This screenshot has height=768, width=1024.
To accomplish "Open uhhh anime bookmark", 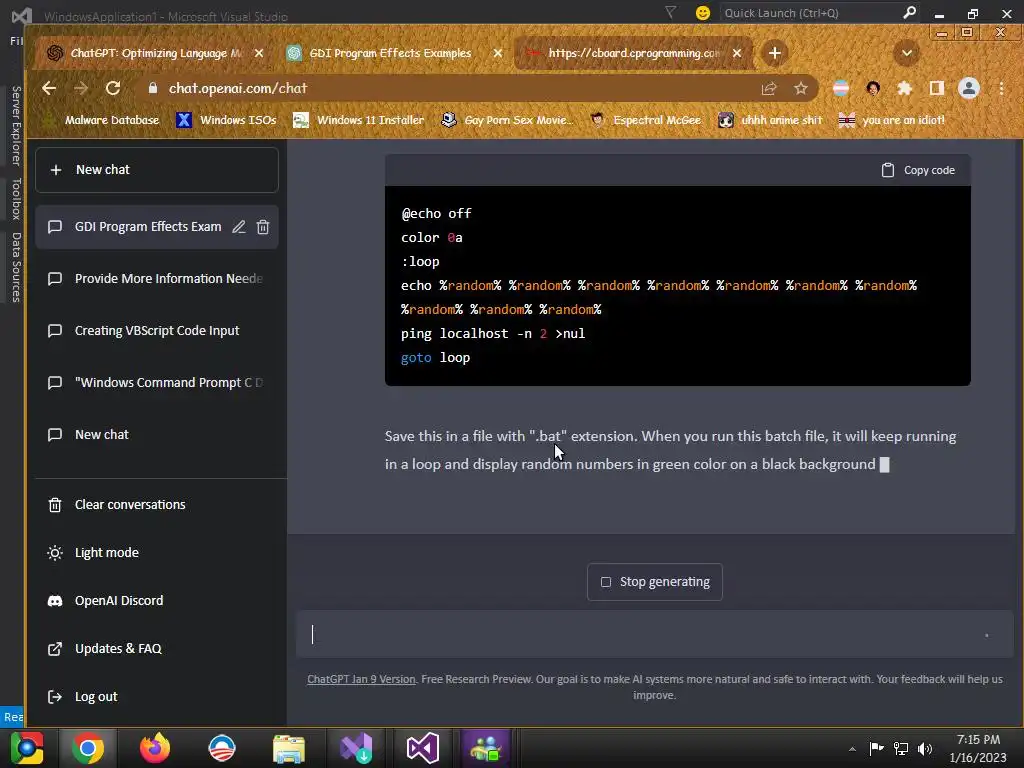I will point(771,120).
